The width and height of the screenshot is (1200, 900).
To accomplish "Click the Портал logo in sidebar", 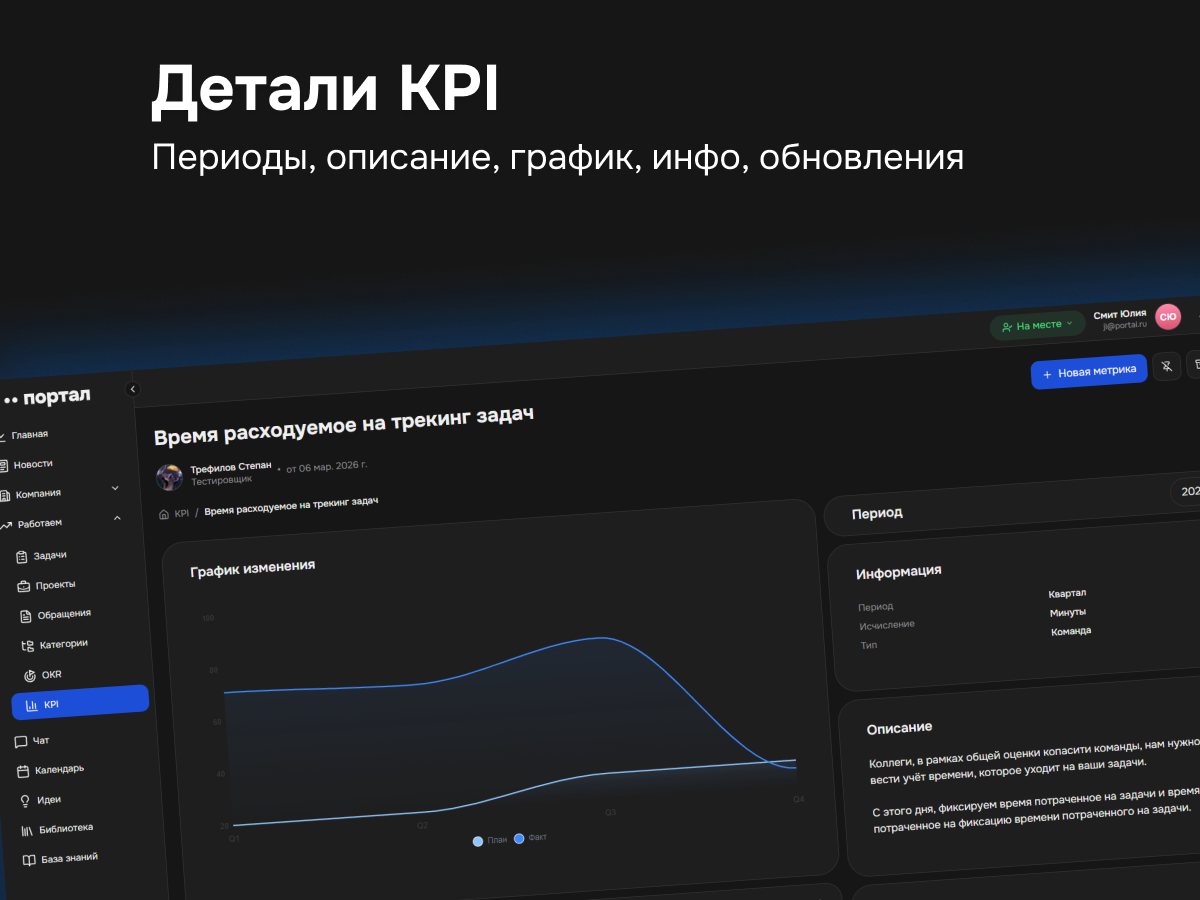I will point(47,397).
